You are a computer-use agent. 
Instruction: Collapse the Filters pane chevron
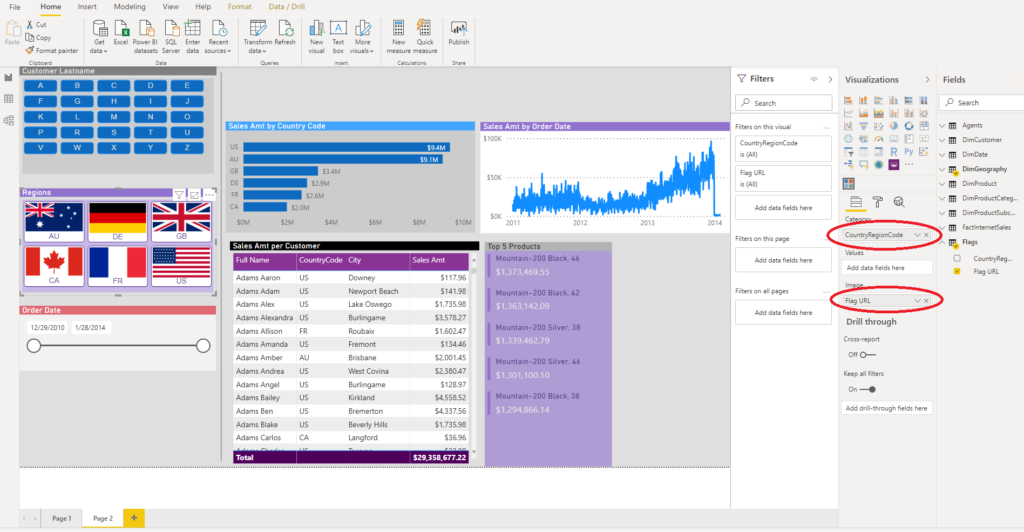point(830,79)
